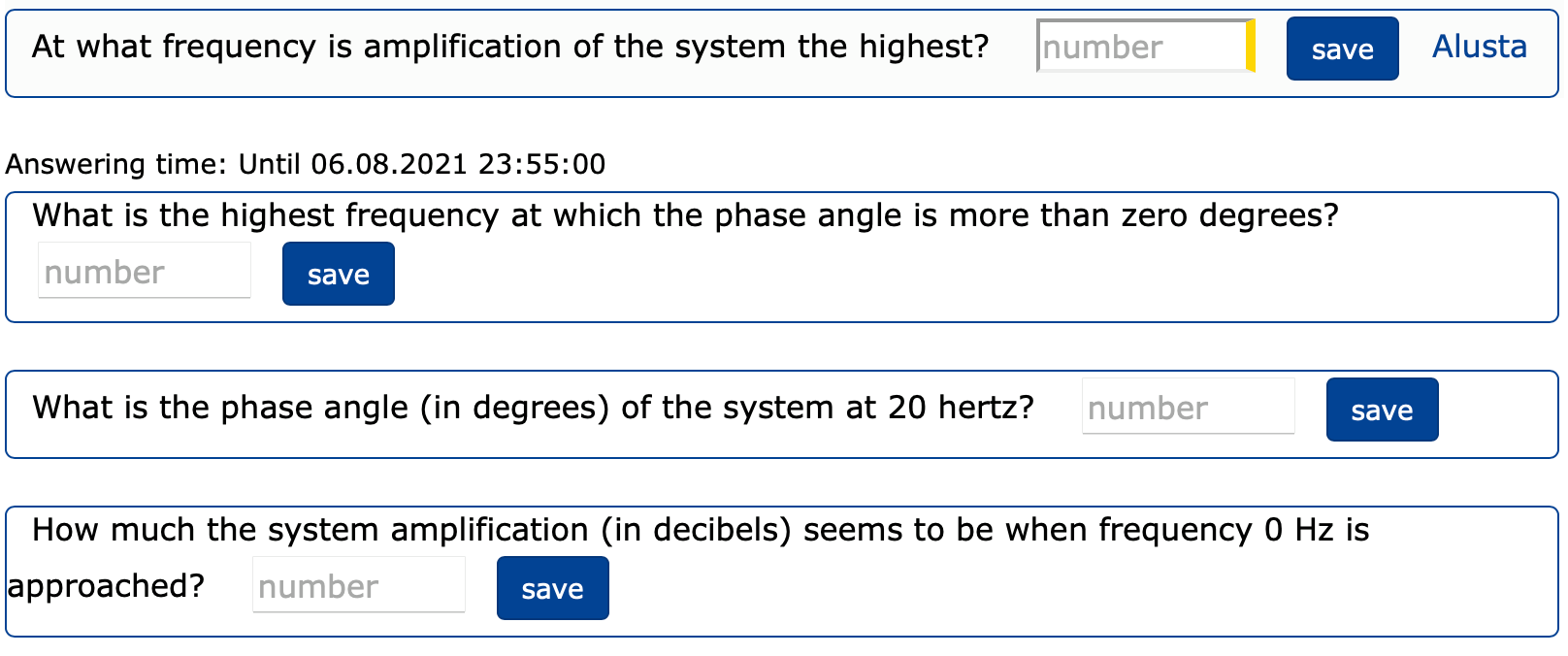The image size is (1568, 656).
Task: Click the answering time deadline text
Action: click(306, 164)
